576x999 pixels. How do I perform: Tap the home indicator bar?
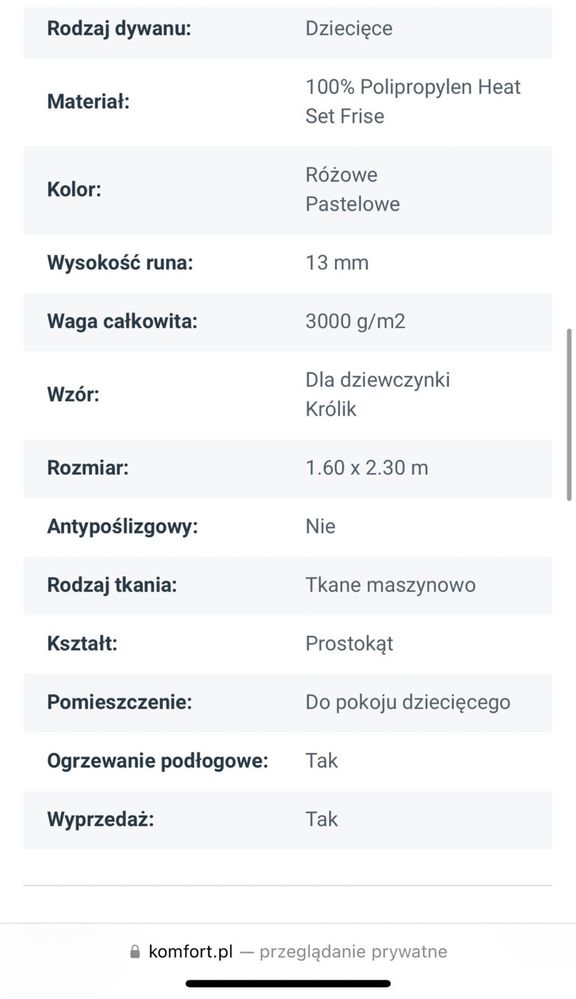coord(288,984)
